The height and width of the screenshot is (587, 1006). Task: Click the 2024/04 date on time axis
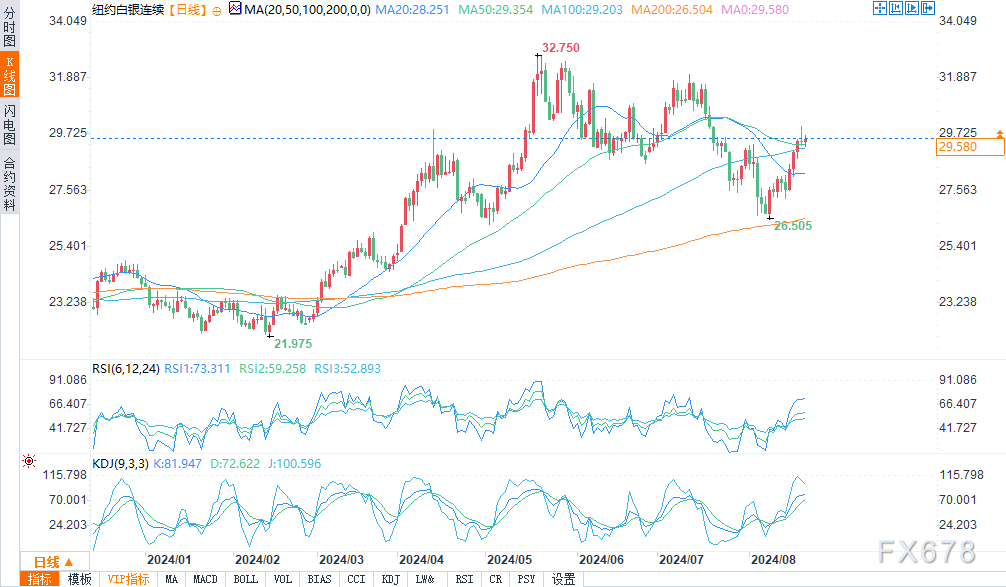click(x=421, y=560)
